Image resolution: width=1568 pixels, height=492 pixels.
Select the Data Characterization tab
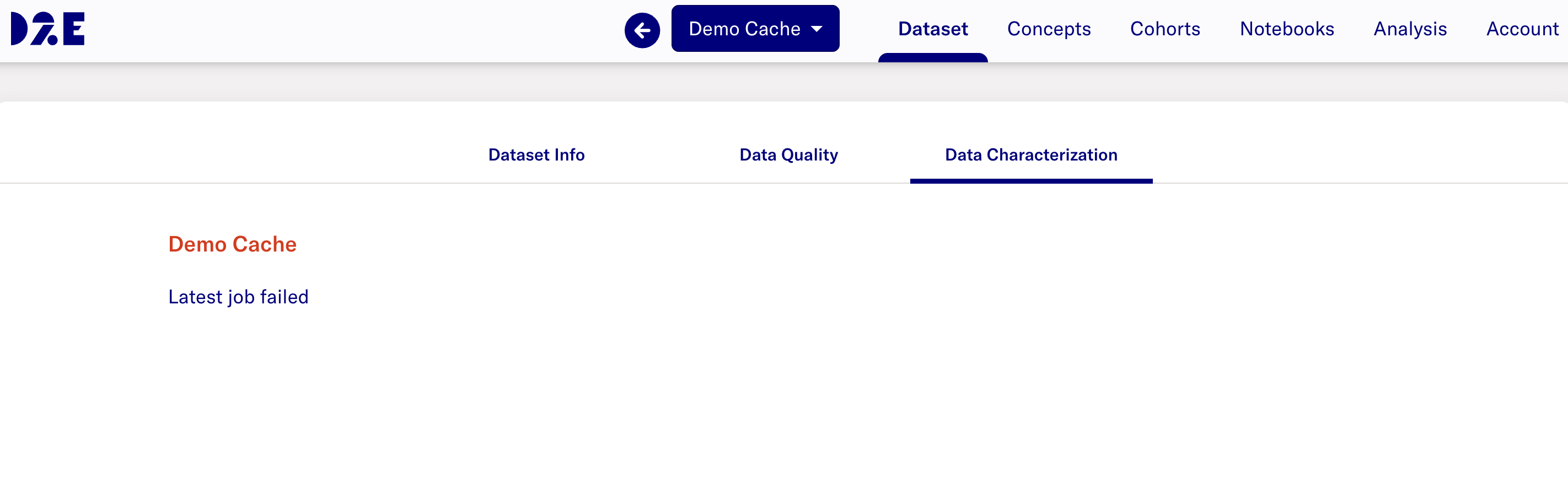click(x=1030, y=154)
